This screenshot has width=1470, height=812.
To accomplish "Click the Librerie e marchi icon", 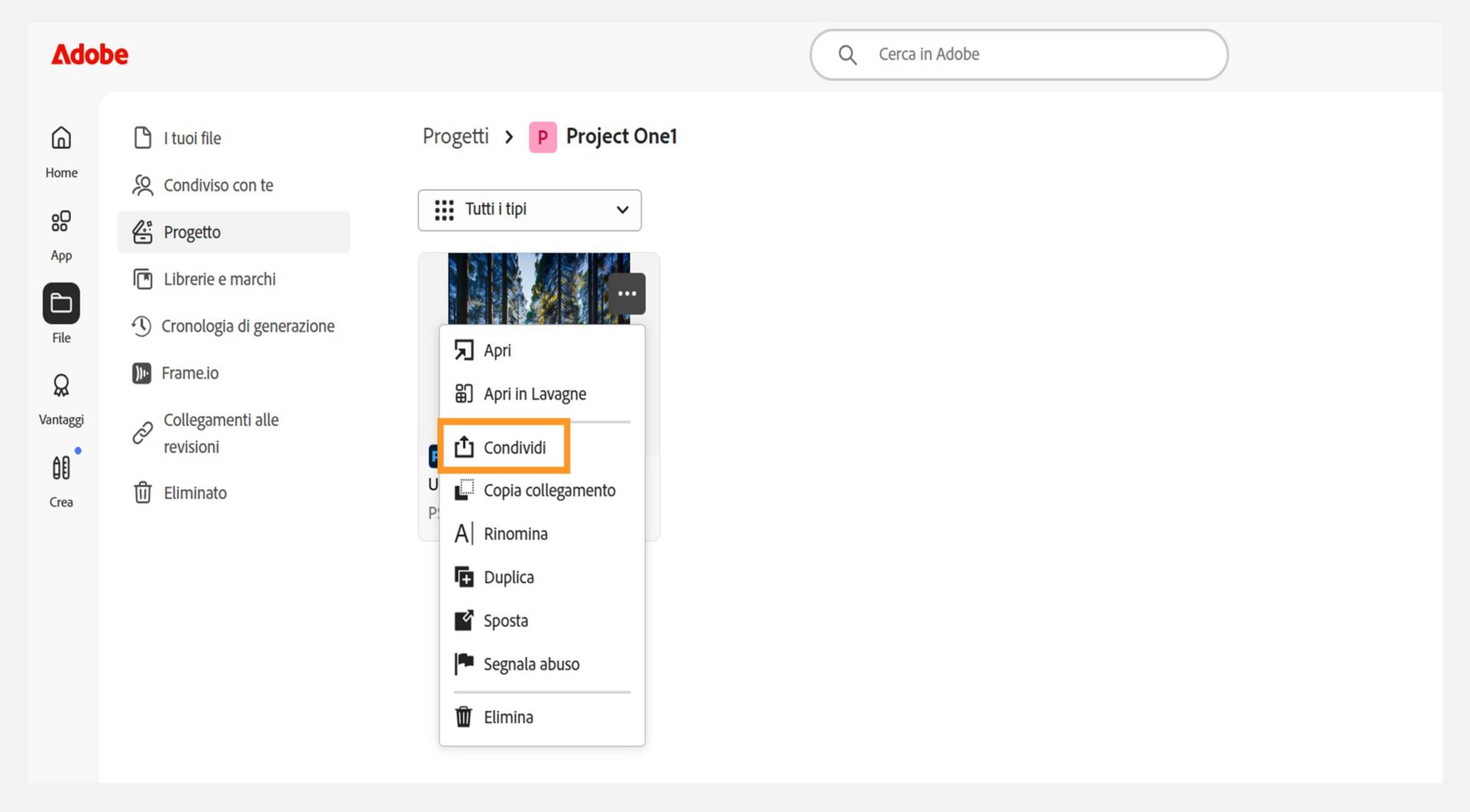I will pos(142,279).
